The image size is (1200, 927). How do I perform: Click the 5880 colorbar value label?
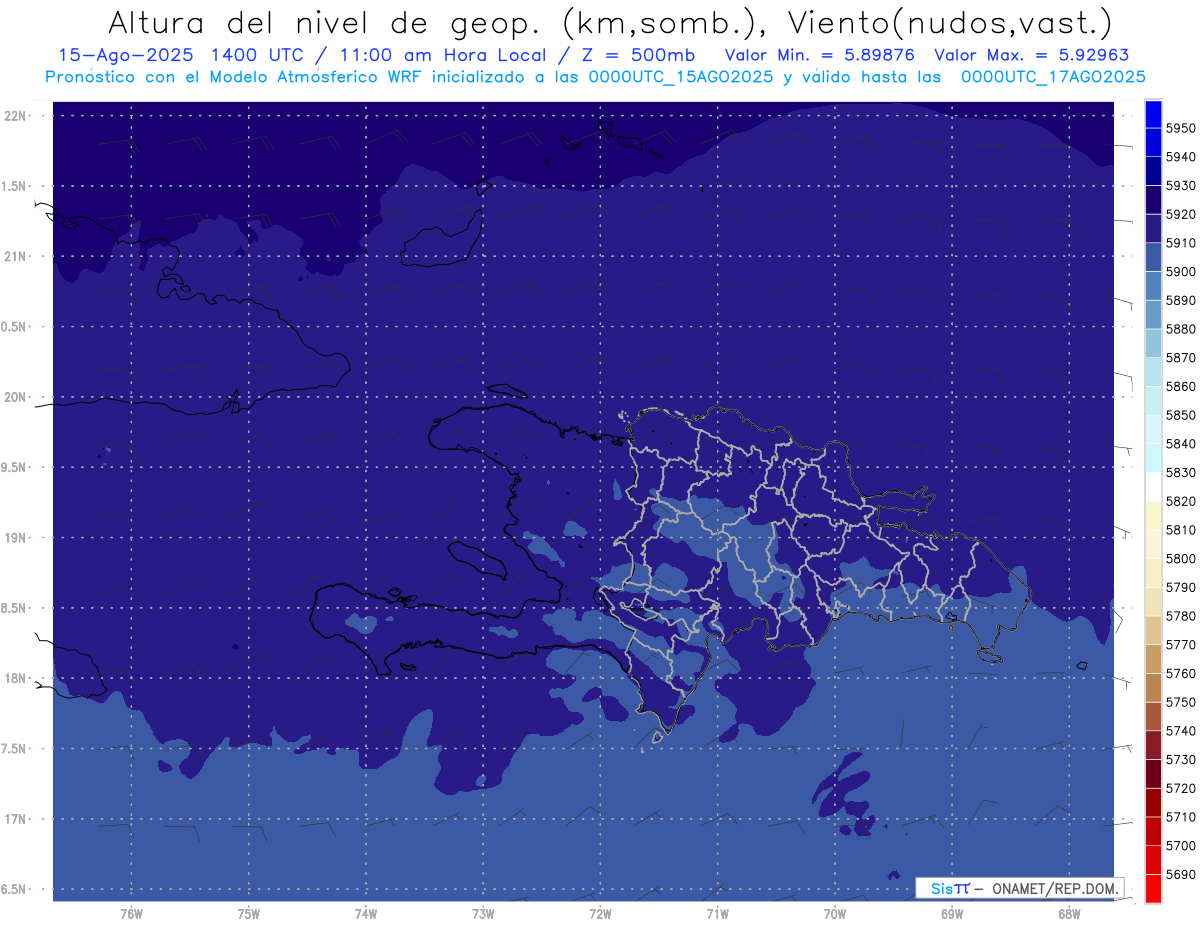[1180, 329]
